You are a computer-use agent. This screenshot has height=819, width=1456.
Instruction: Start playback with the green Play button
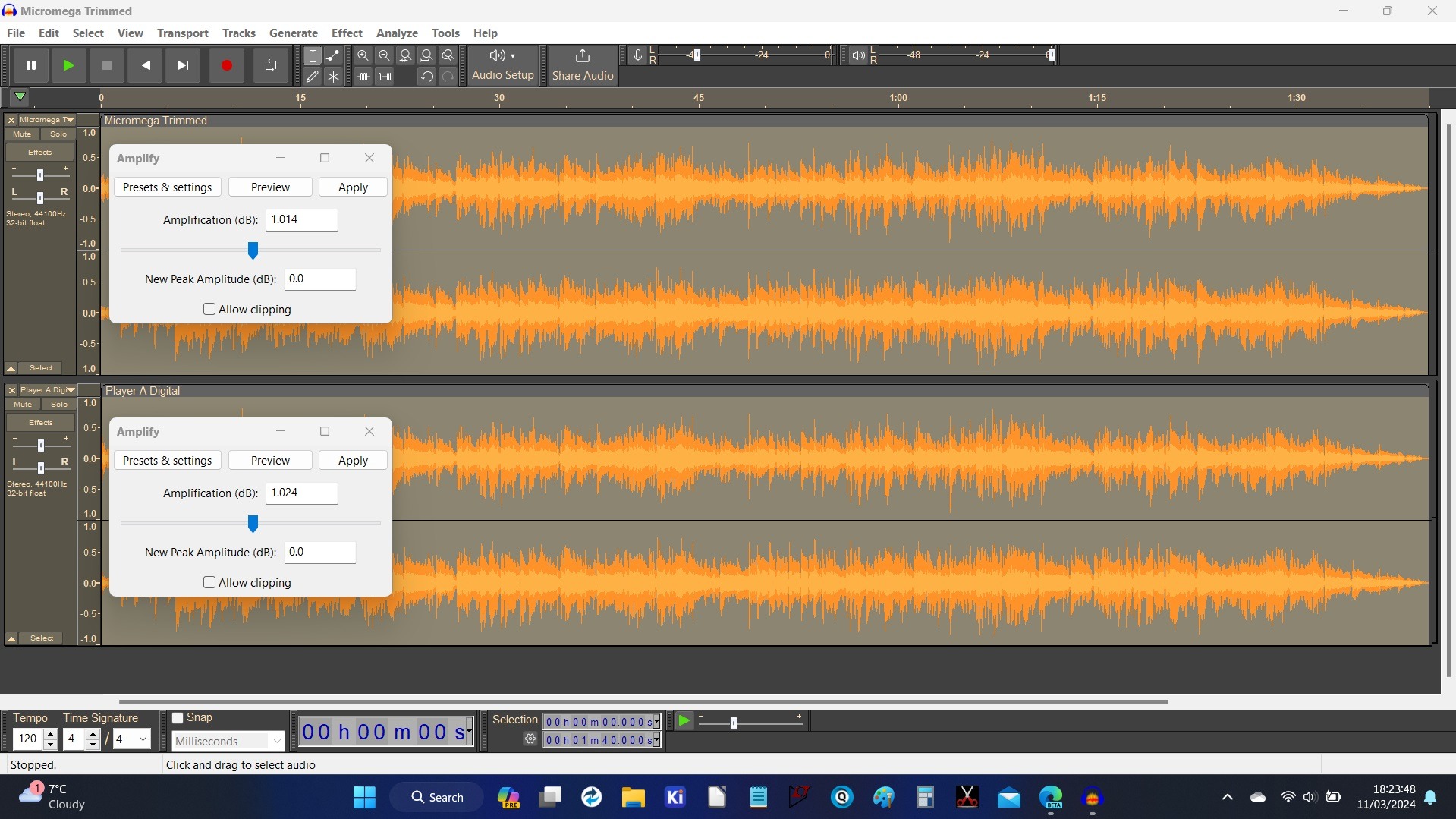[68, 65]
